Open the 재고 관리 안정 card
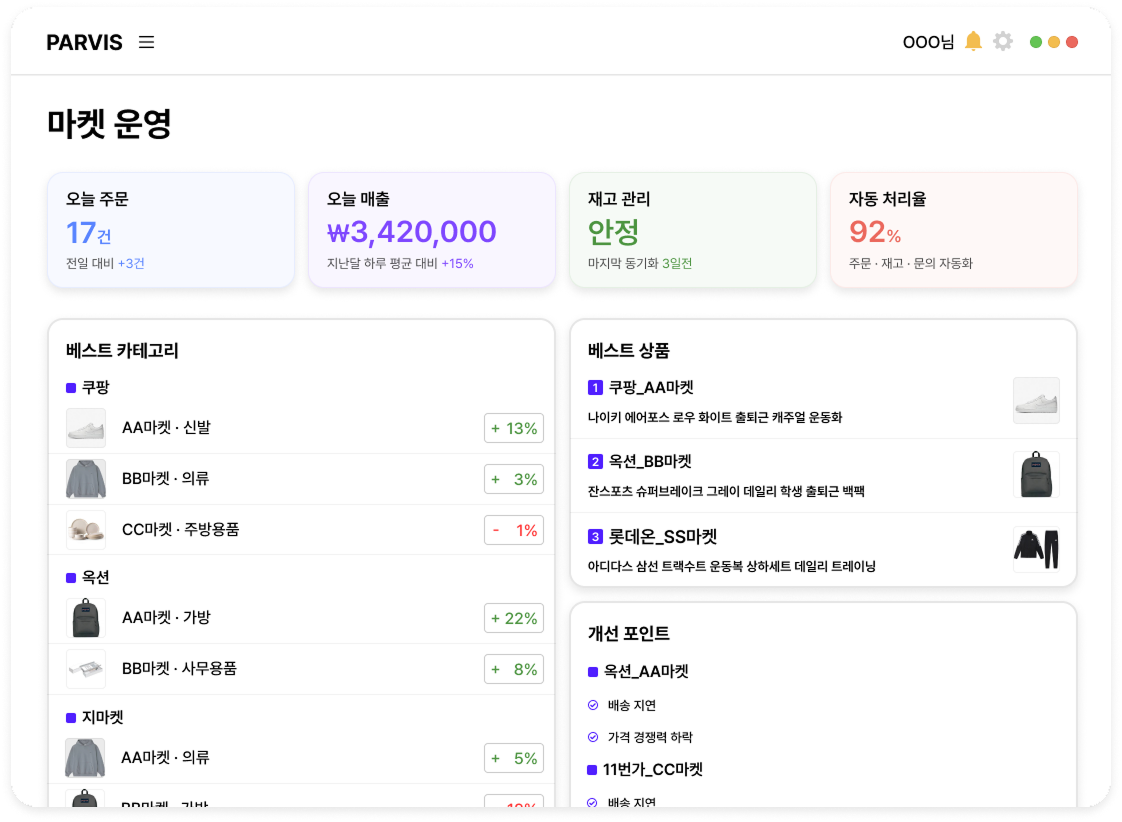 click(x=693, y=230)
